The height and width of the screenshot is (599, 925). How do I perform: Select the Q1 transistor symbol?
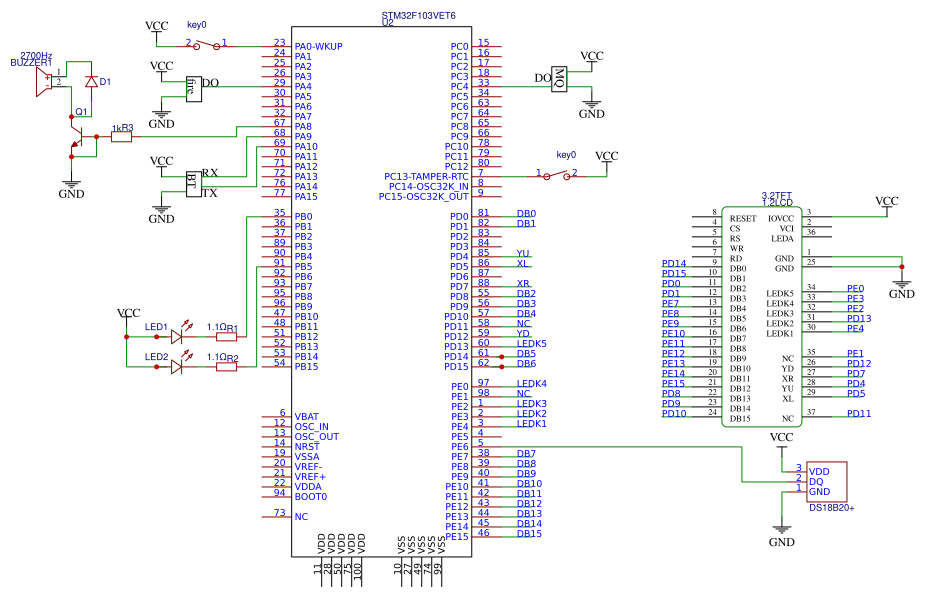tap(77, 137)
